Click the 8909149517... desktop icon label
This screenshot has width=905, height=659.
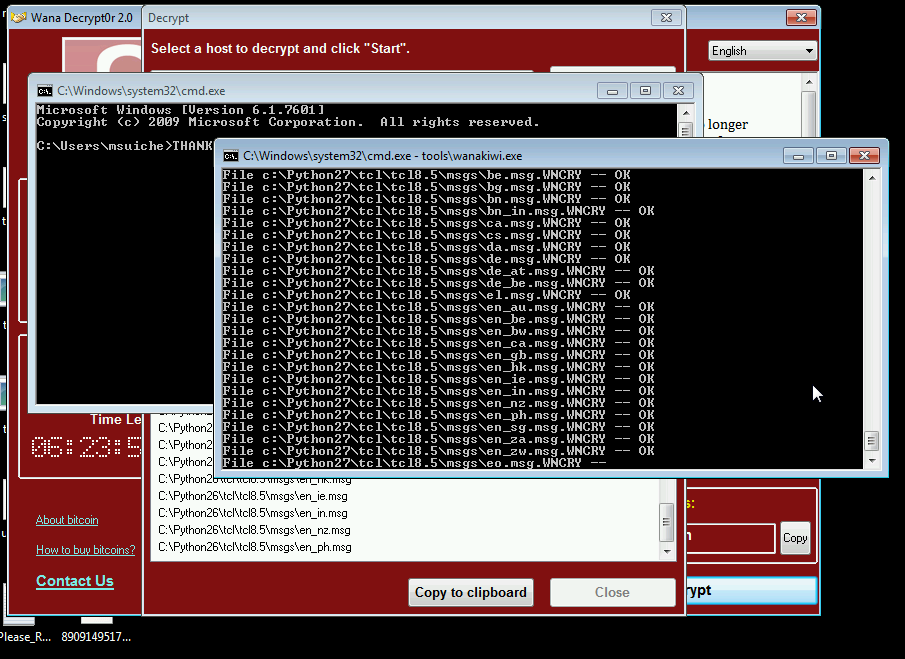[96, 637]
